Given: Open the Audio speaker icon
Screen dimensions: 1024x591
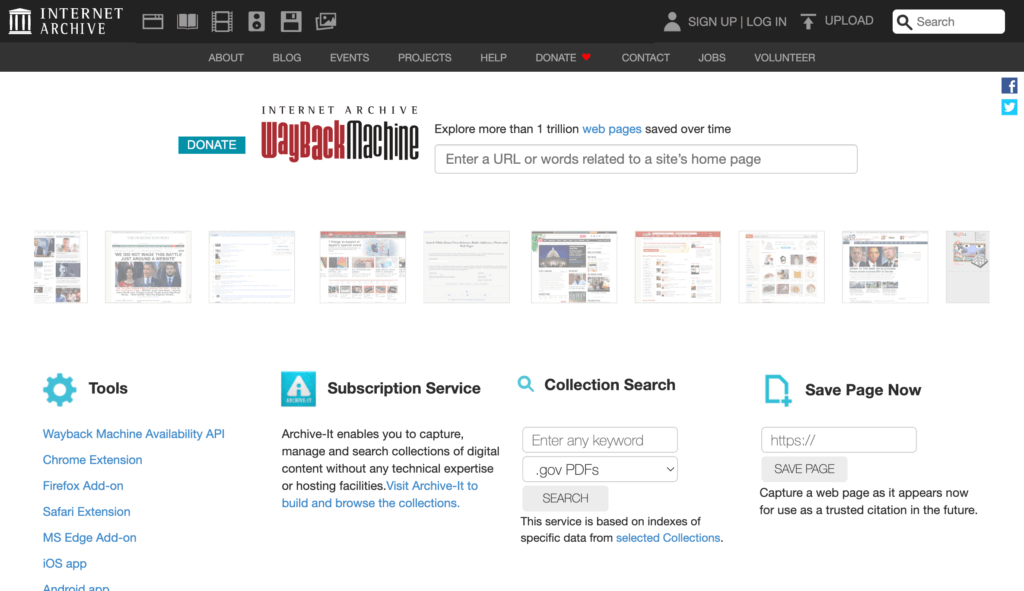Looking at the screenshot, I should pyautogui.click(x=256, y=21).
